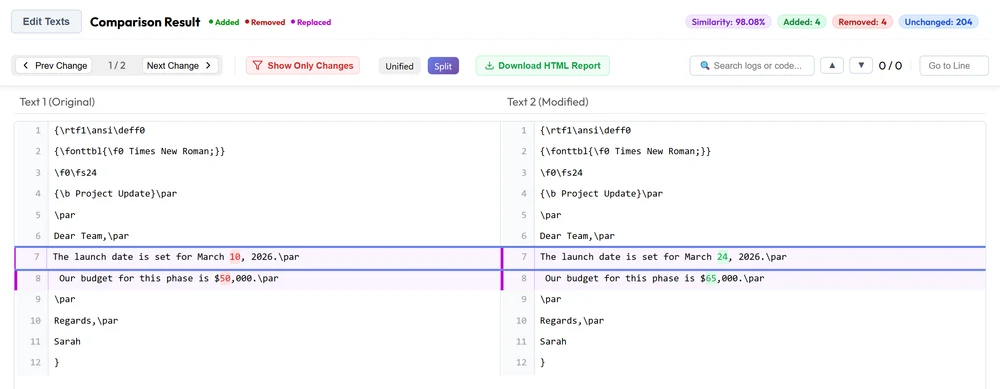Click the highlighted 10 in original text
1000x389 pixels.
click(235, 257)
